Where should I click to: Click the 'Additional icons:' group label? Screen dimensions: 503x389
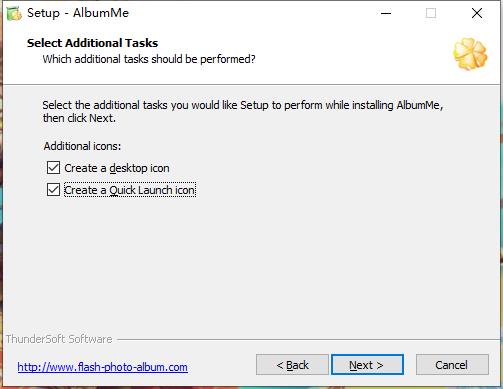(x=82, y=146)
